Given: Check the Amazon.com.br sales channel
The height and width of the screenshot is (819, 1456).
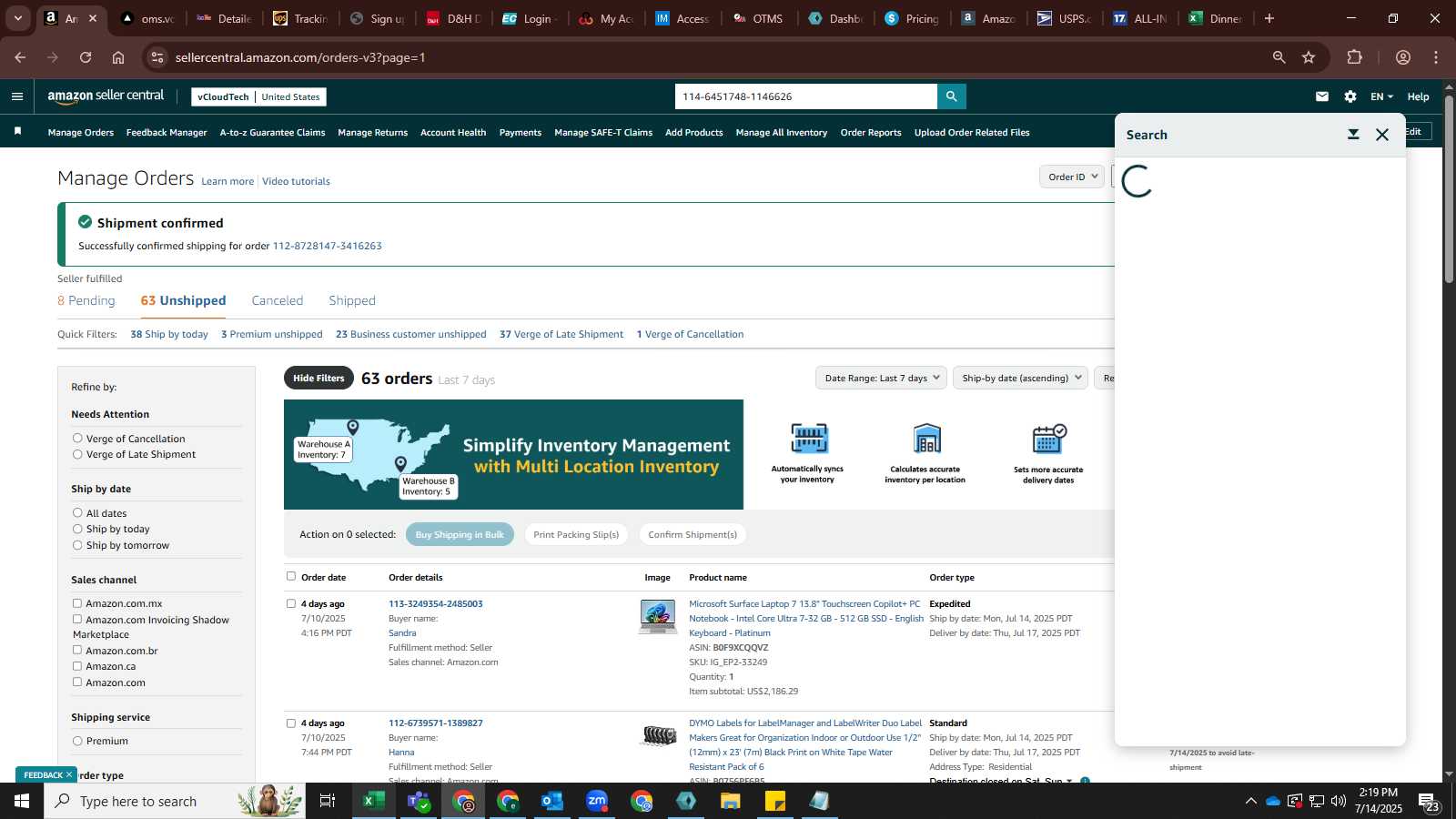Looking at the screenshot, I should tap(77, 650).
